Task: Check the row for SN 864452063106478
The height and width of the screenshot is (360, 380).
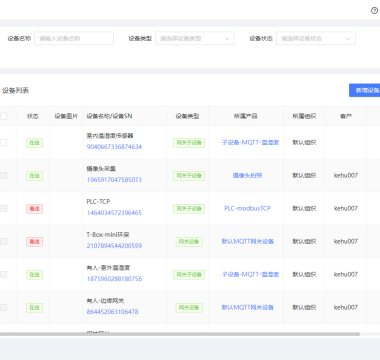Action: [3, 307]
